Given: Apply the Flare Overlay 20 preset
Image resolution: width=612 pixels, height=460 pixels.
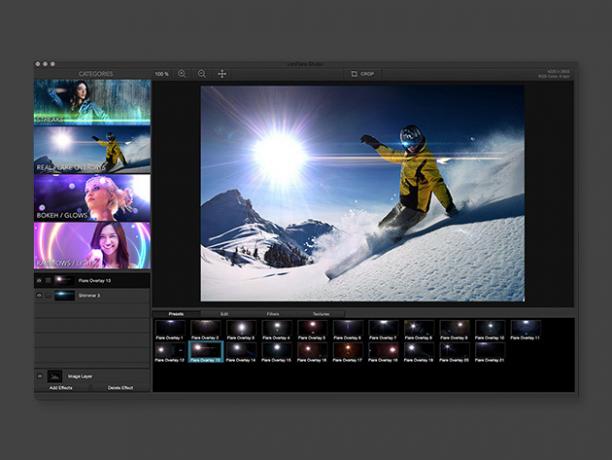Looking at the screenshot, I should pos(454,352).
